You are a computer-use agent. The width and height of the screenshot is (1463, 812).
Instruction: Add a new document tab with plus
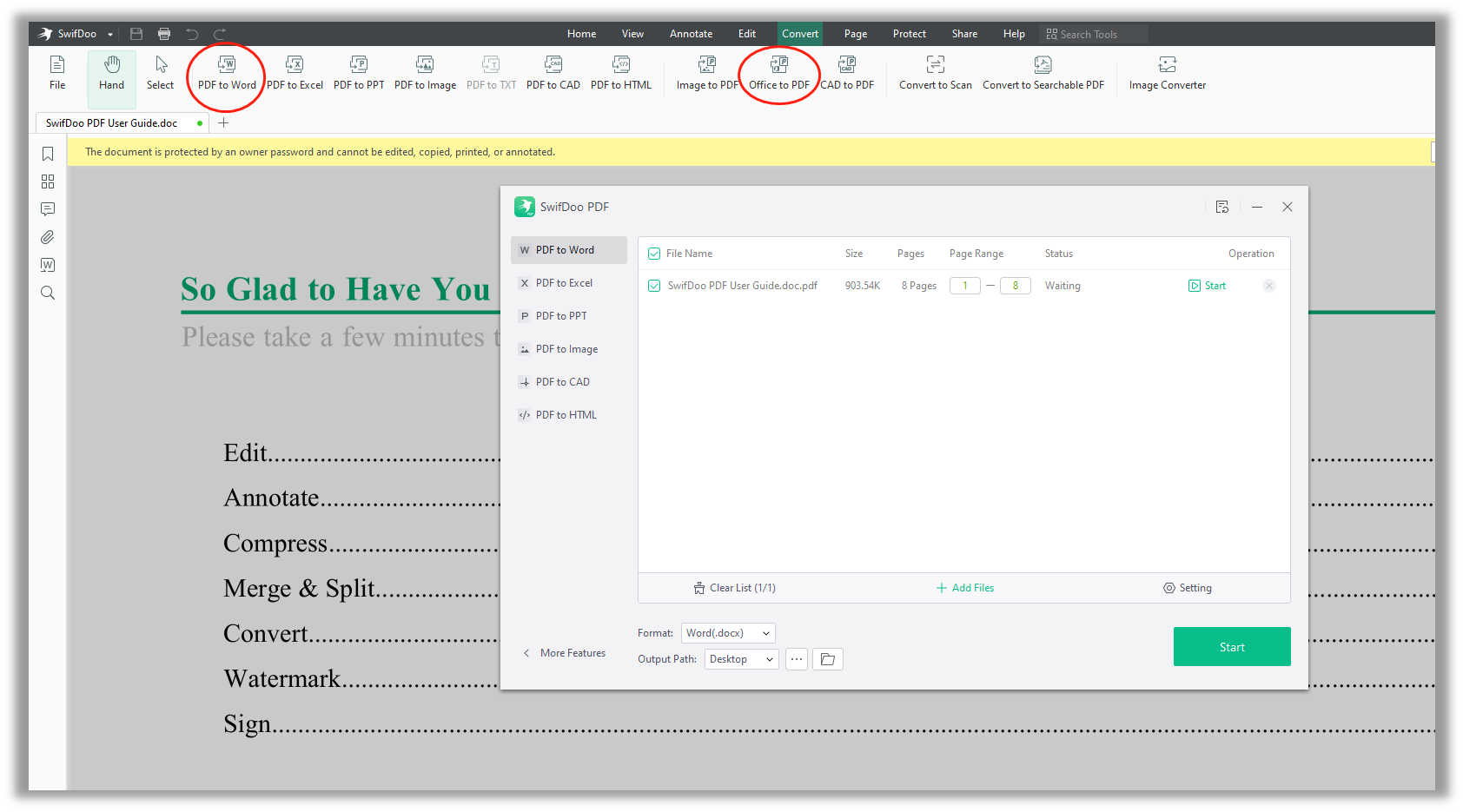click(223, 122)
